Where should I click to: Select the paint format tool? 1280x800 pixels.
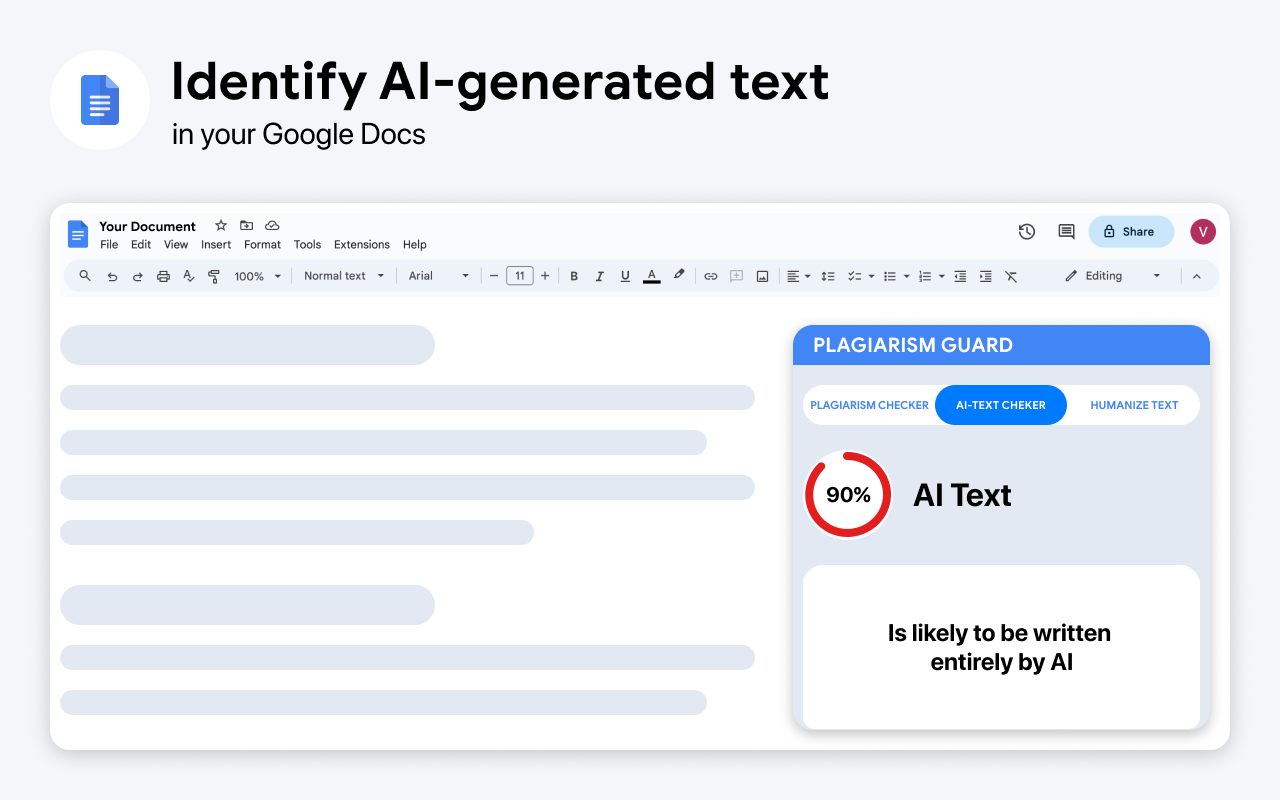(x=214, y=276)
